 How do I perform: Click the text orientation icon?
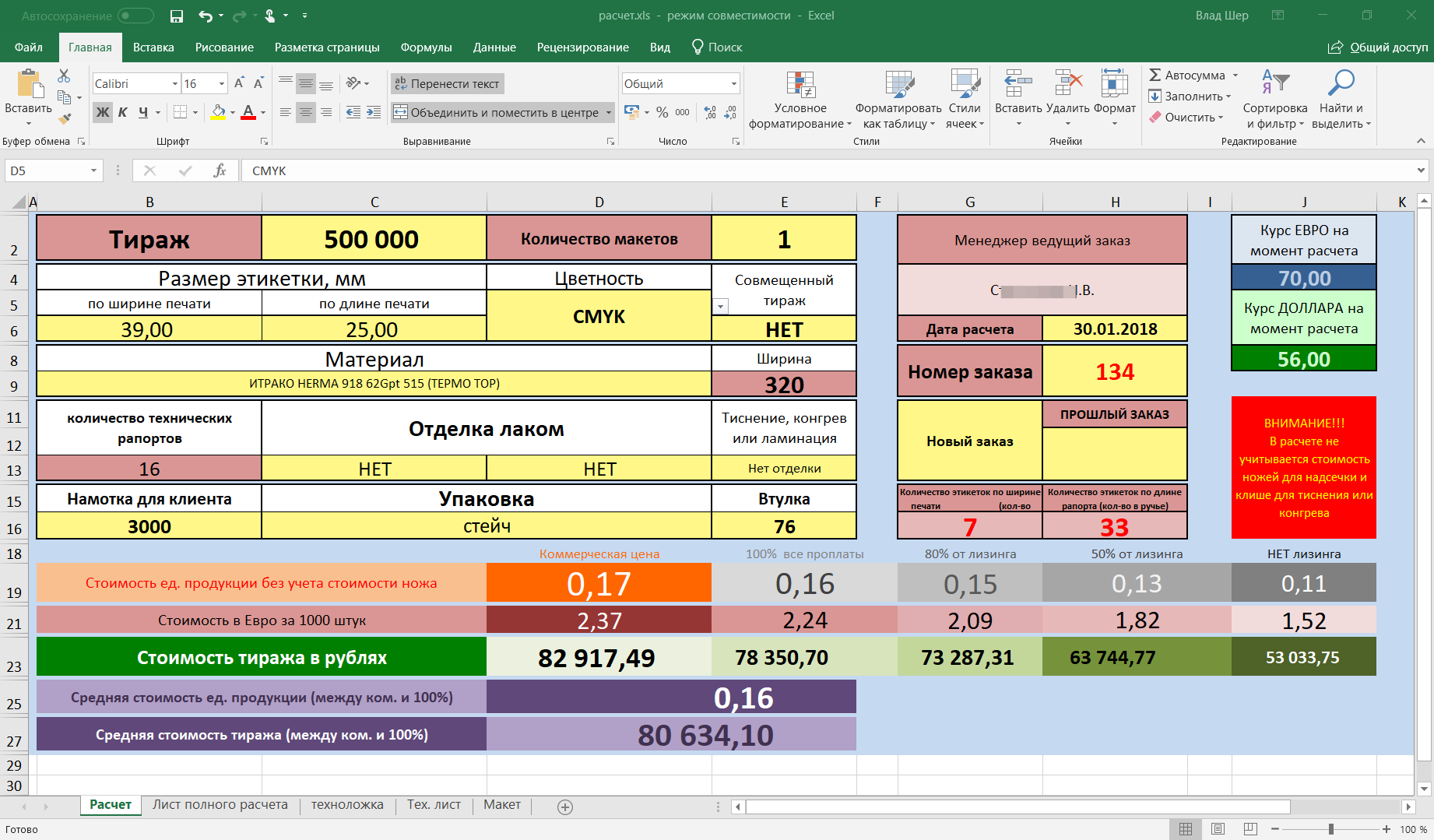tap(353, 83)
